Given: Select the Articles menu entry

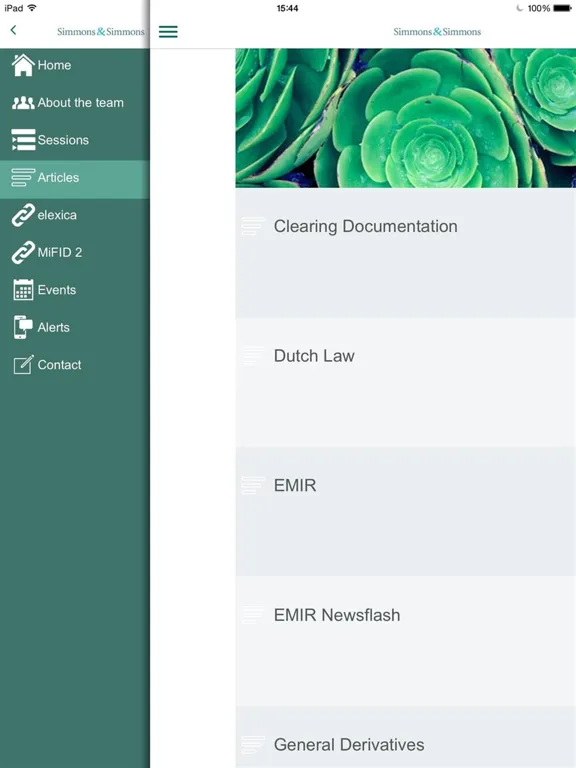Looking at the screenshot, I should (75, 179).
